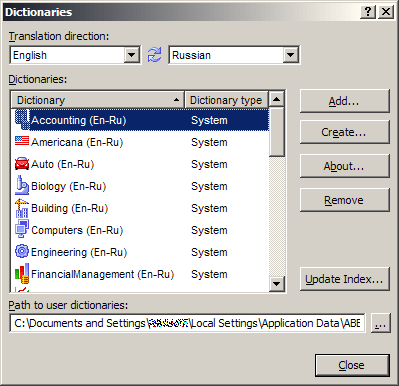This screenshot has height=386, width=399.
Task: Sort by the Dictionary type column header
Action: 226,100
